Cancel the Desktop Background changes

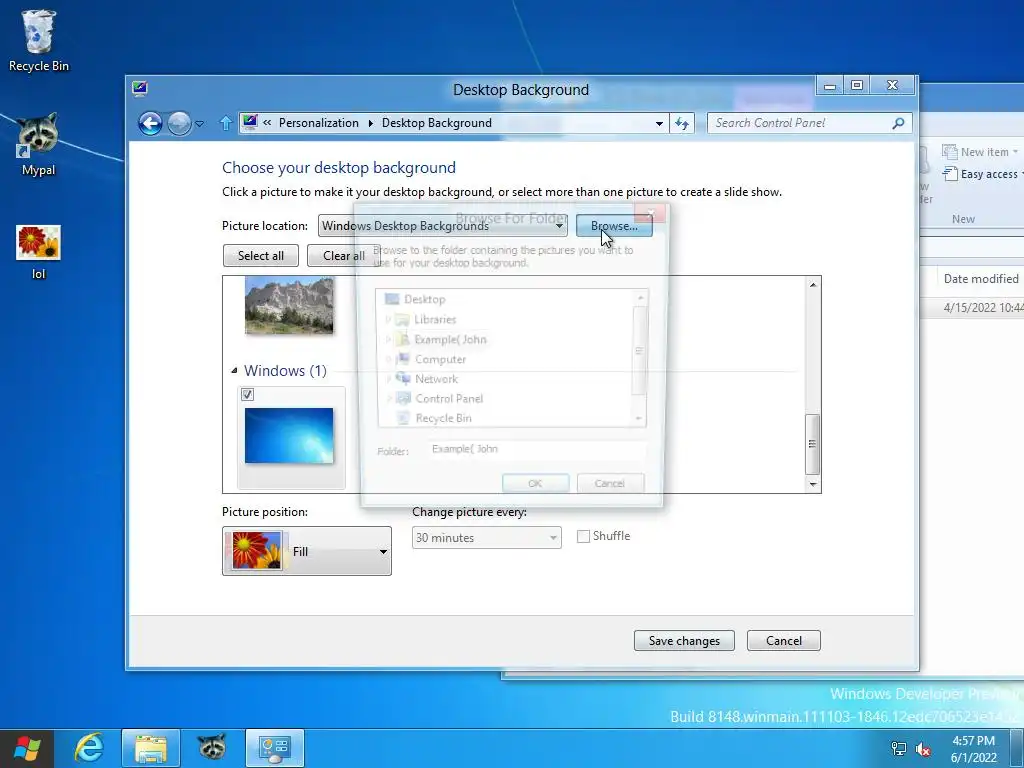(784, 641)
